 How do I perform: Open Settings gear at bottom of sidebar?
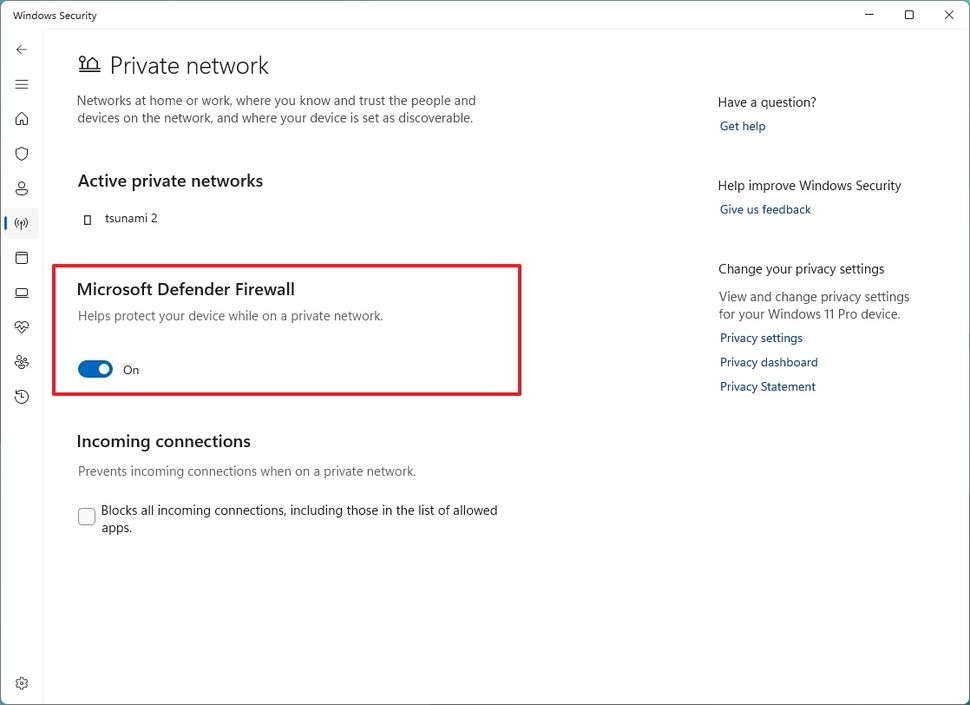pos(21,682)
